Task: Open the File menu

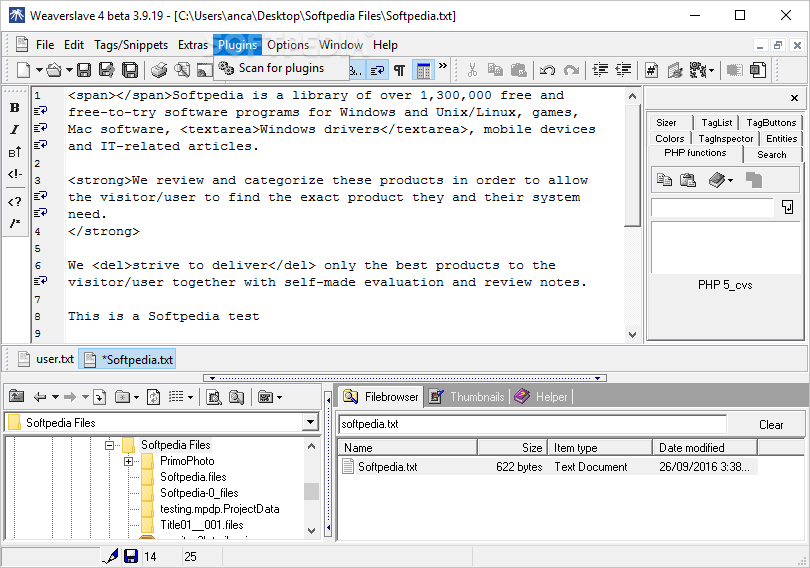Action: 45,45
